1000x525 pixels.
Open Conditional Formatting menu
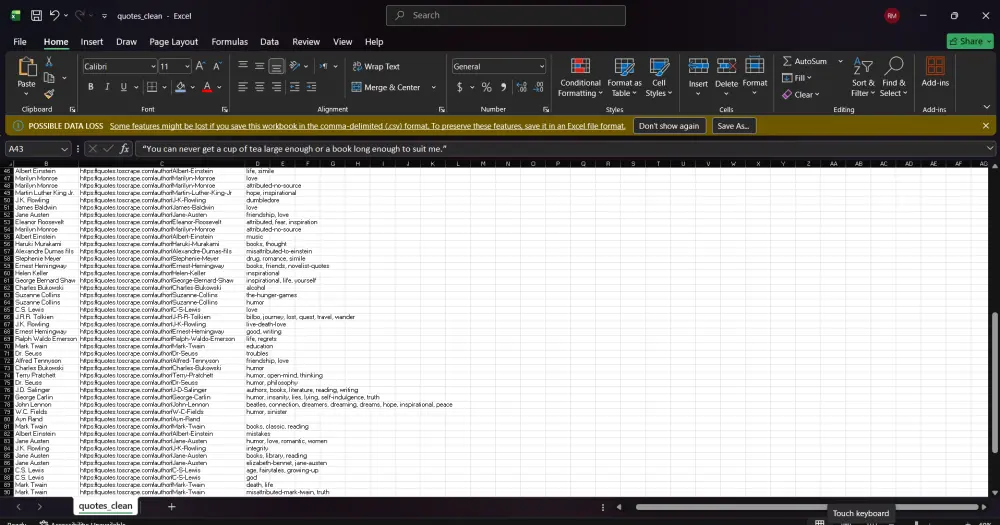tap(580, 77)
